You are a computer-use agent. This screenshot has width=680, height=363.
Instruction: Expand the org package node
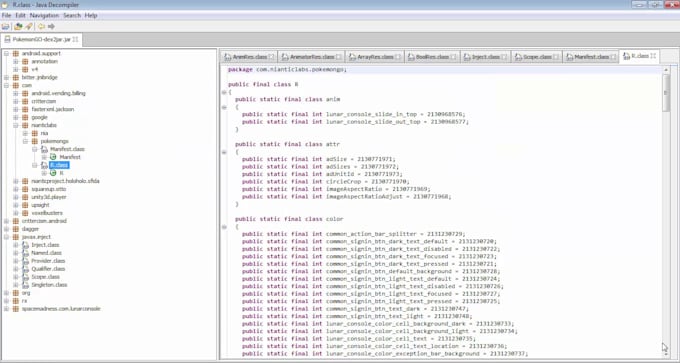[x=7, y=293]
